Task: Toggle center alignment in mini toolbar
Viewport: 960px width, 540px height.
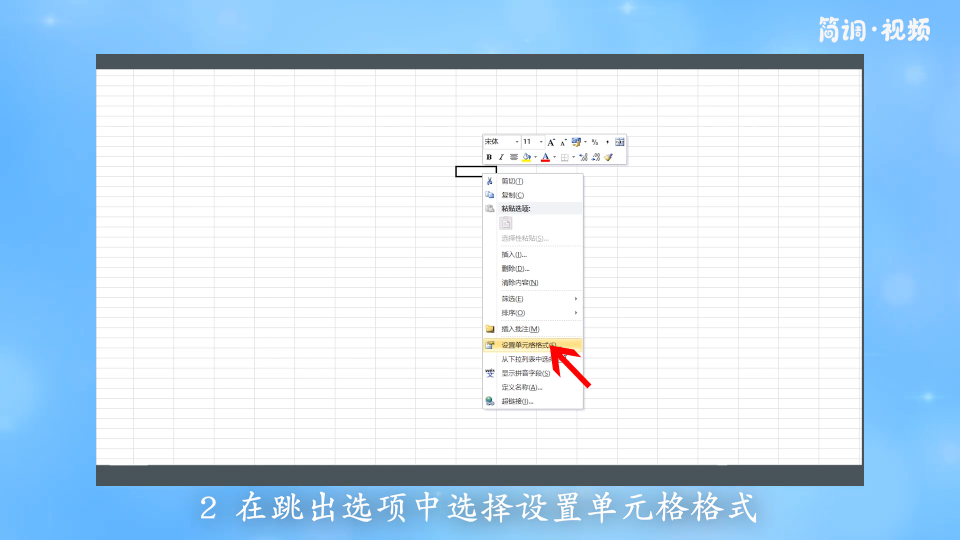Action: (x=514, y=157)
